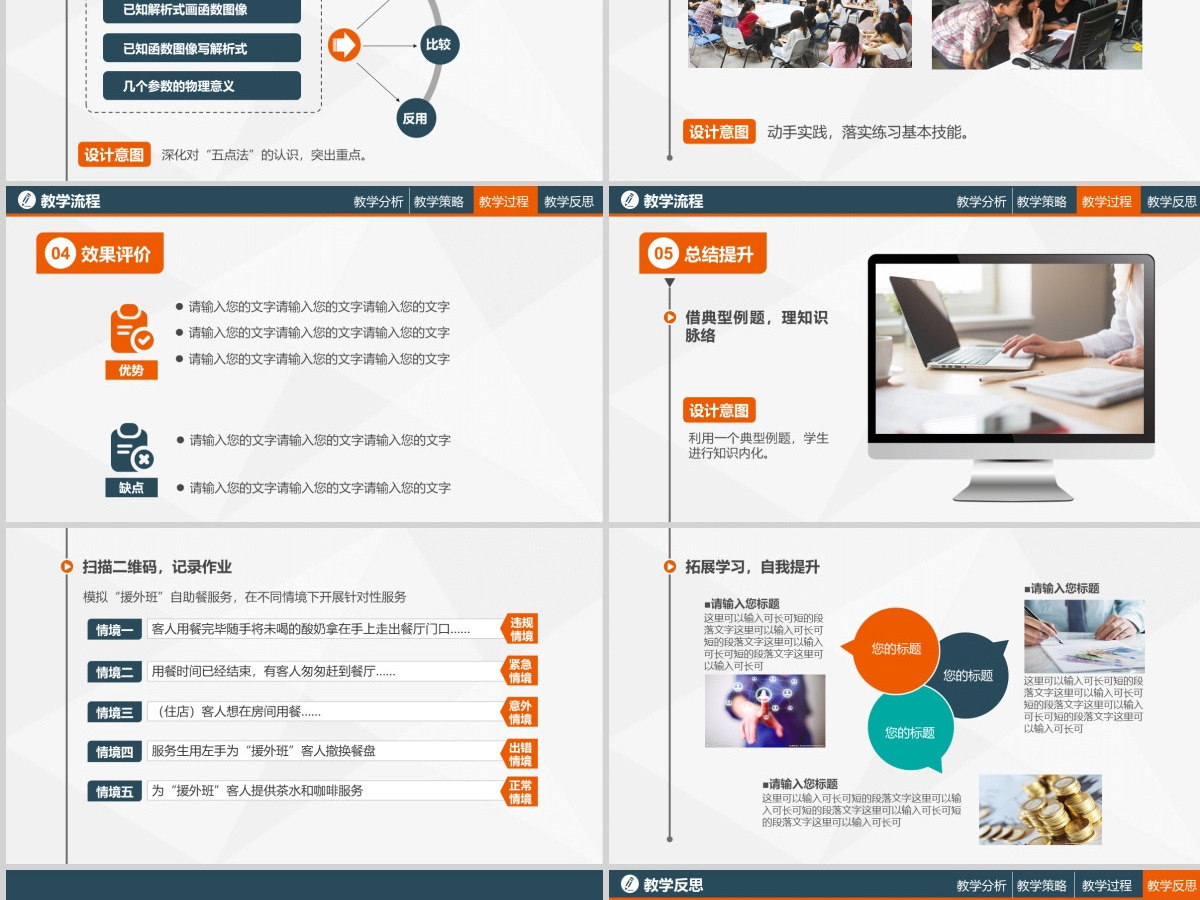The image size is (1200, 900).
Task: Click the 已知解析式画函数图像 button
Action: click(201, 10)
